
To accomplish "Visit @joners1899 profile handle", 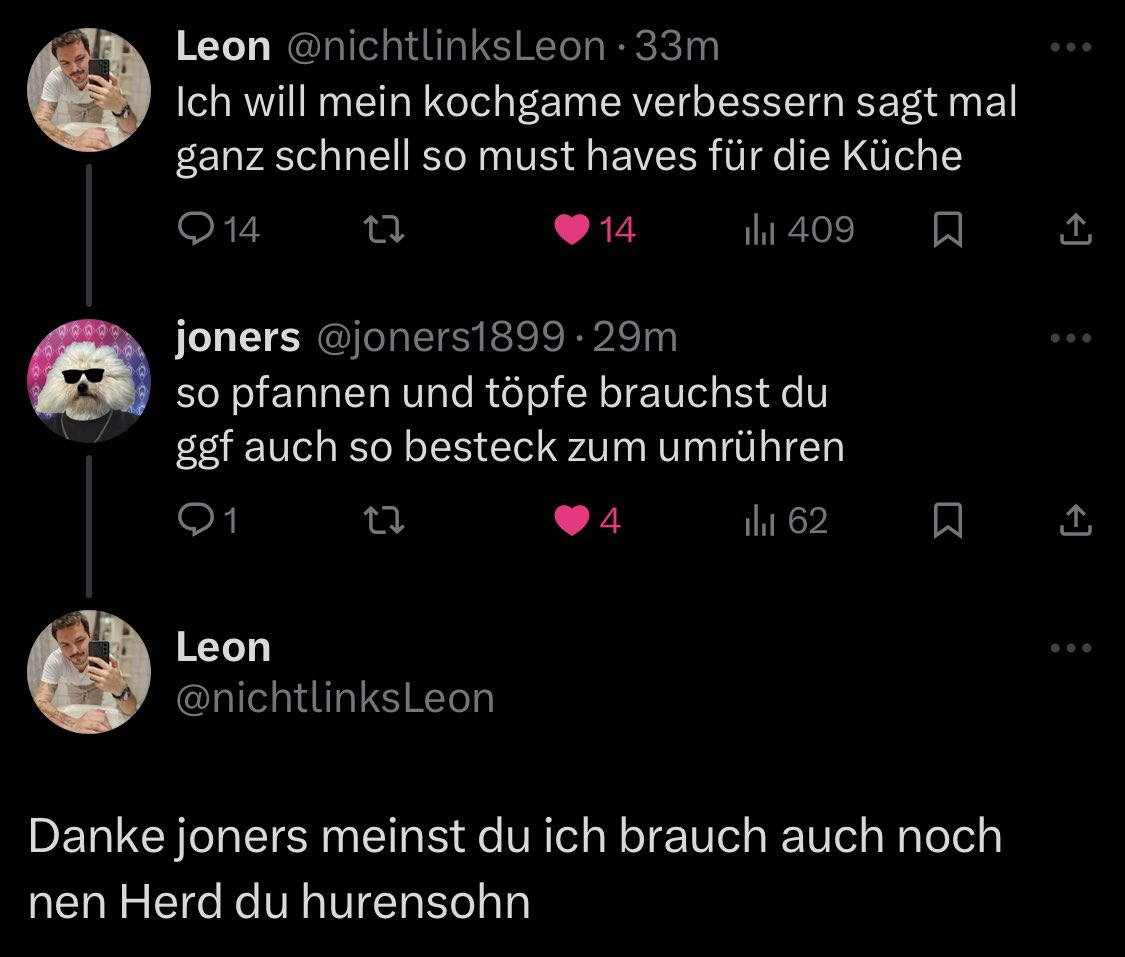I will pos(440,338).
